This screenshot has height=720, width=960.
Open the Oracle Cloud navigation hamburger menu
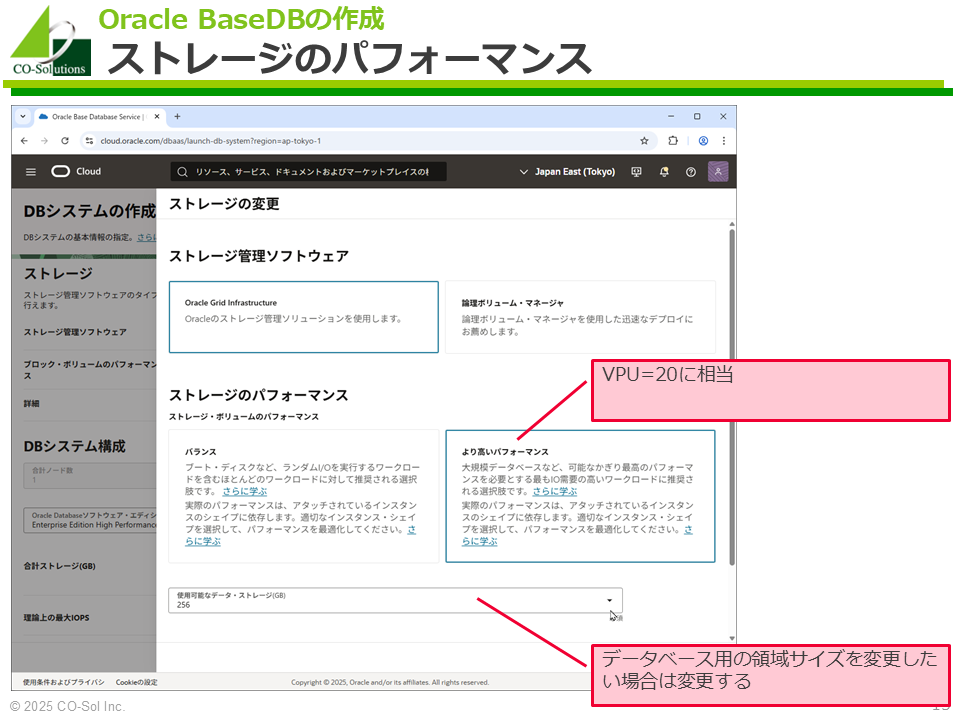31,172
